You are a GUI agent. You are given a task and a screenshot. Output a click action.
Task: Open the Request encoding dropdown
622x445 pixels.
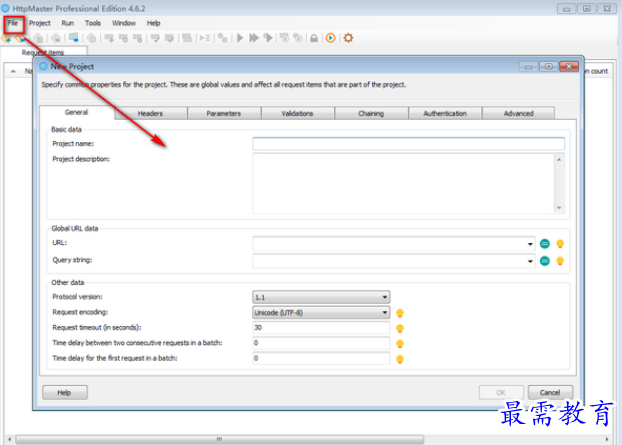tap(321, 313)
